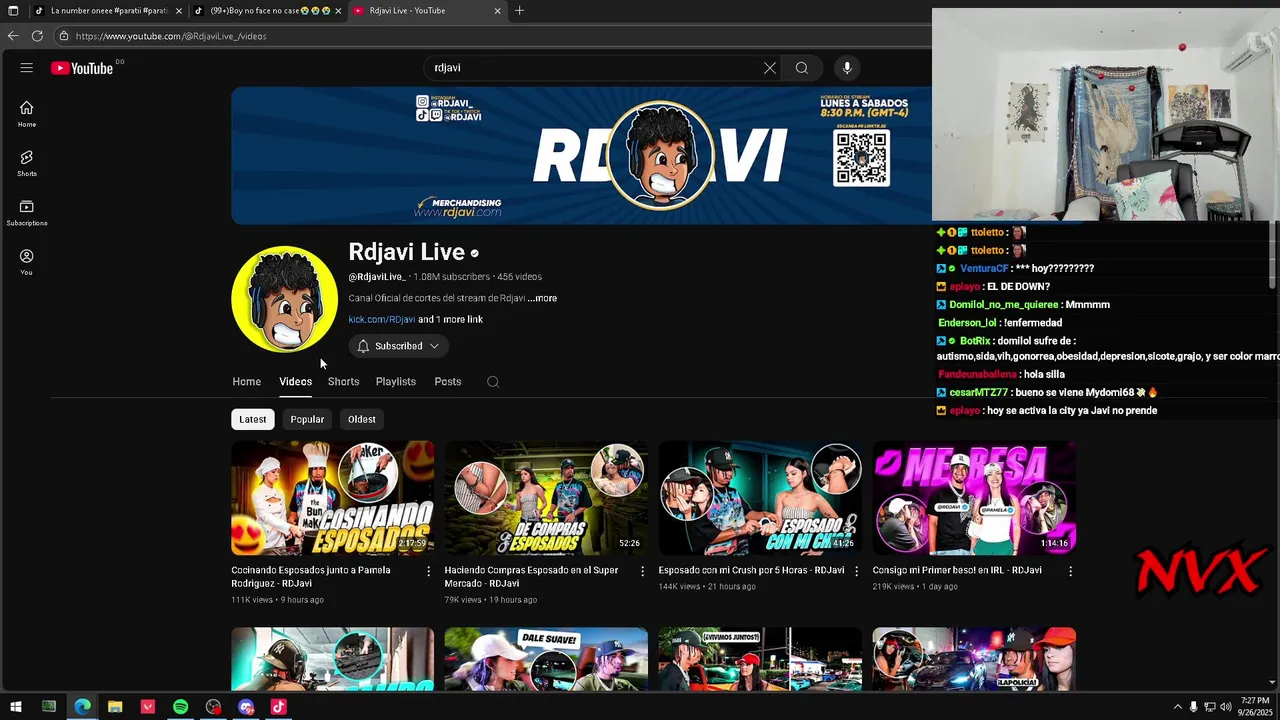Clear the search box with X

770,68
